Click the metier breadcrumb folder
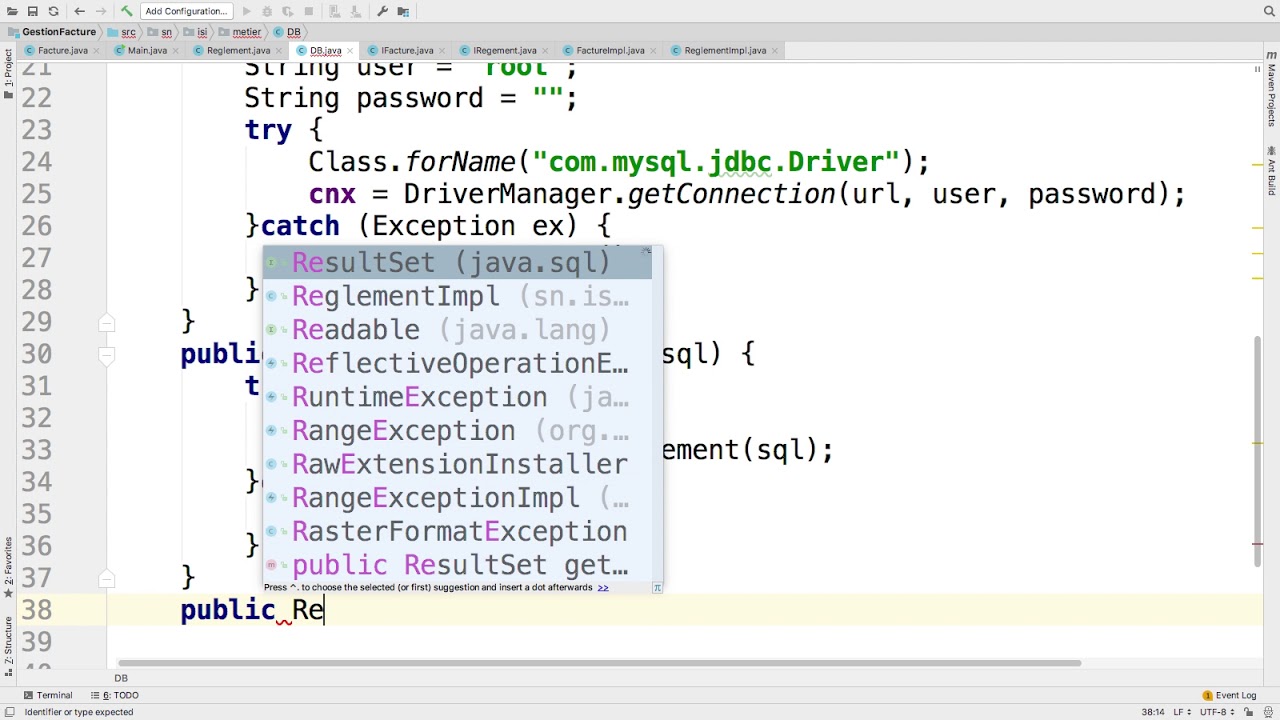1280x720 pixels. pyautogui.click(x=240, y=32)
